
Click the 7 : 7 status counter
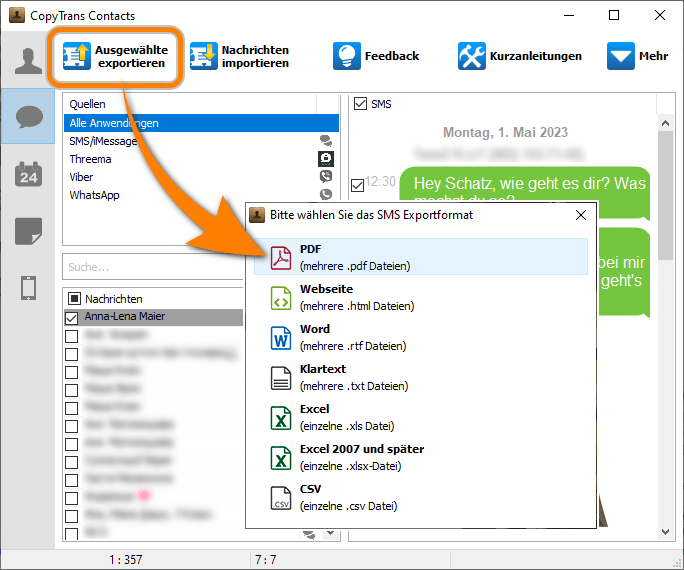point(266,559)
